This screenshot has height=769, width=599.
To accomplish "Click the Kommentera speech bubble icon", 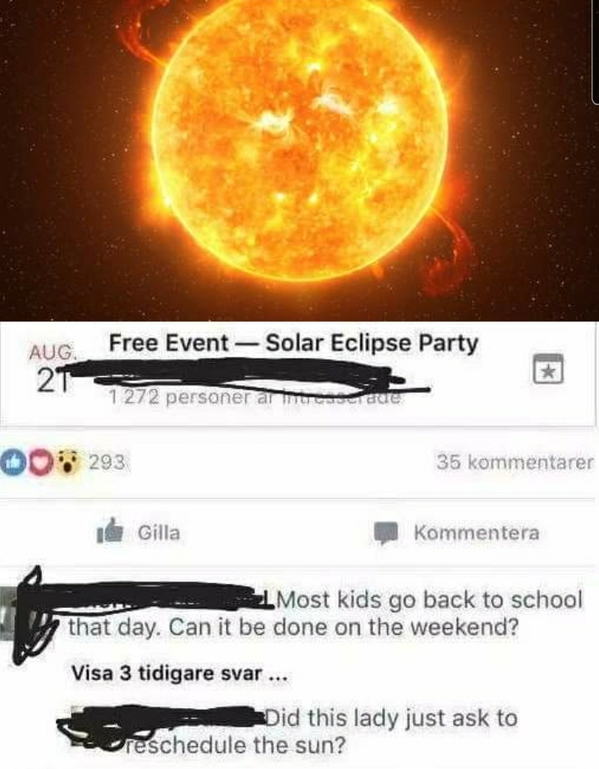I will [x=388, y=533].
